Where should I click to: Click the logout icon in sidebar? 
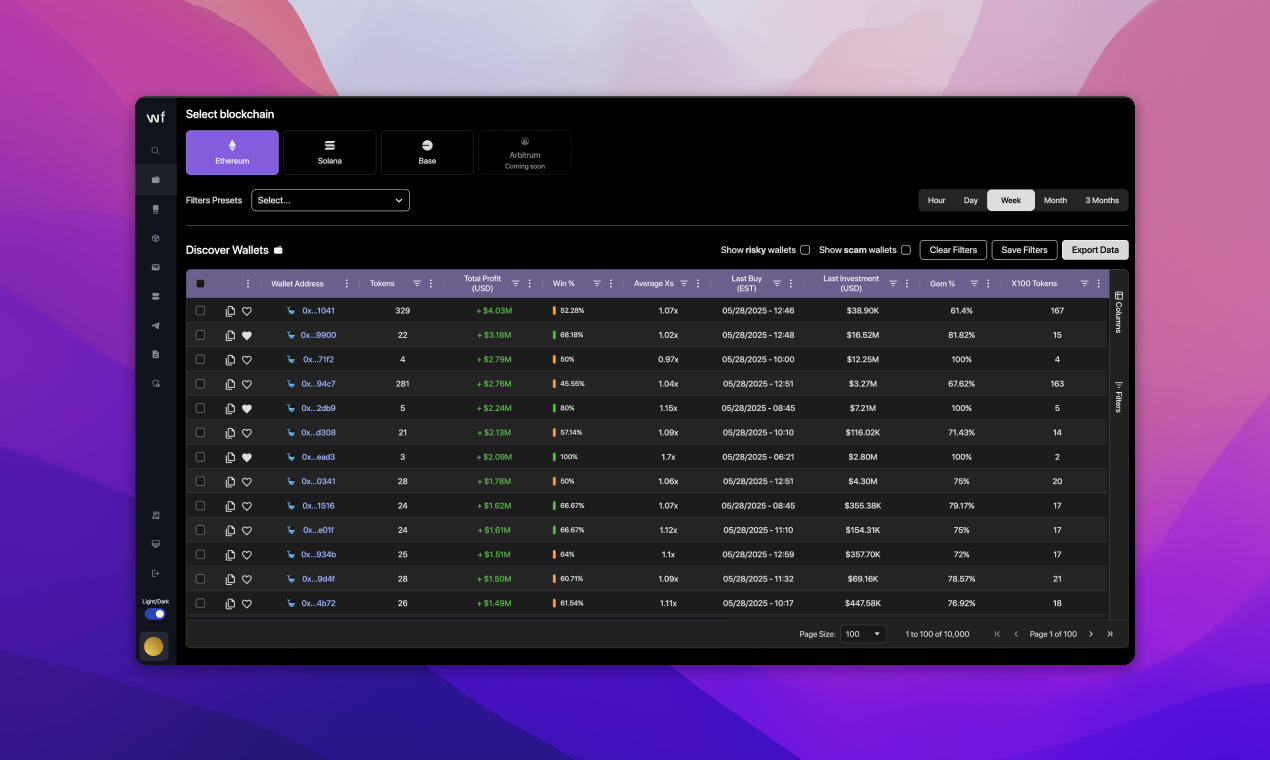tap(155, 573)
